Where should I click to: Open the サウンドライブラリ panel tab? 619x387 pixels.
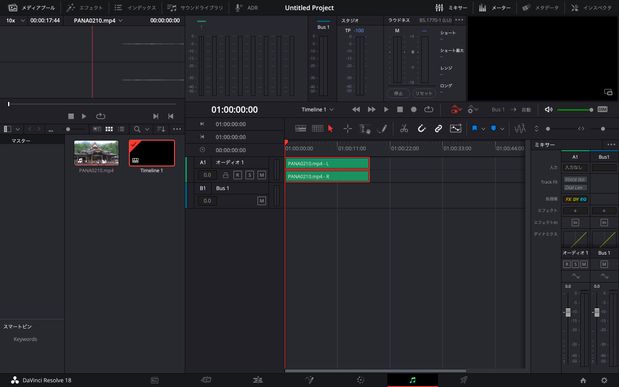[x=195, y=8]
